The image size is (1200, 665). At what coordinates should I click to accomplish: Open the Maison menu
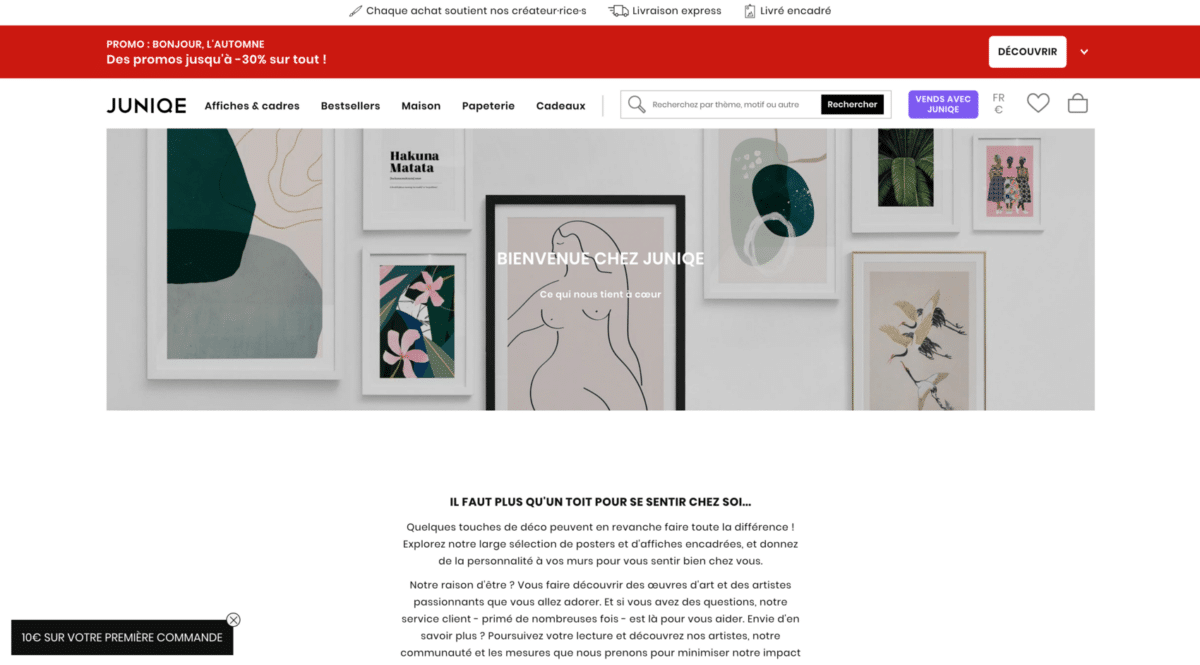point(421,105)
